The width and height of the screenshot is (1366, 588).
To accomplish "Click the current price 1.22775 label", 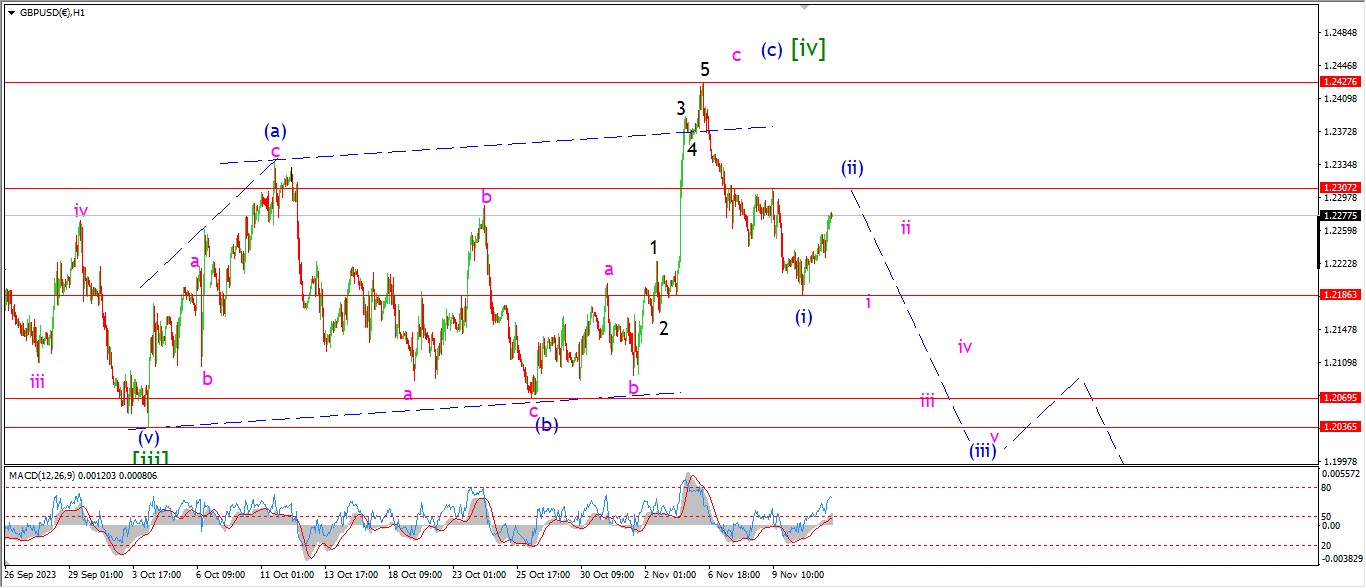I will coord(1338,215).
